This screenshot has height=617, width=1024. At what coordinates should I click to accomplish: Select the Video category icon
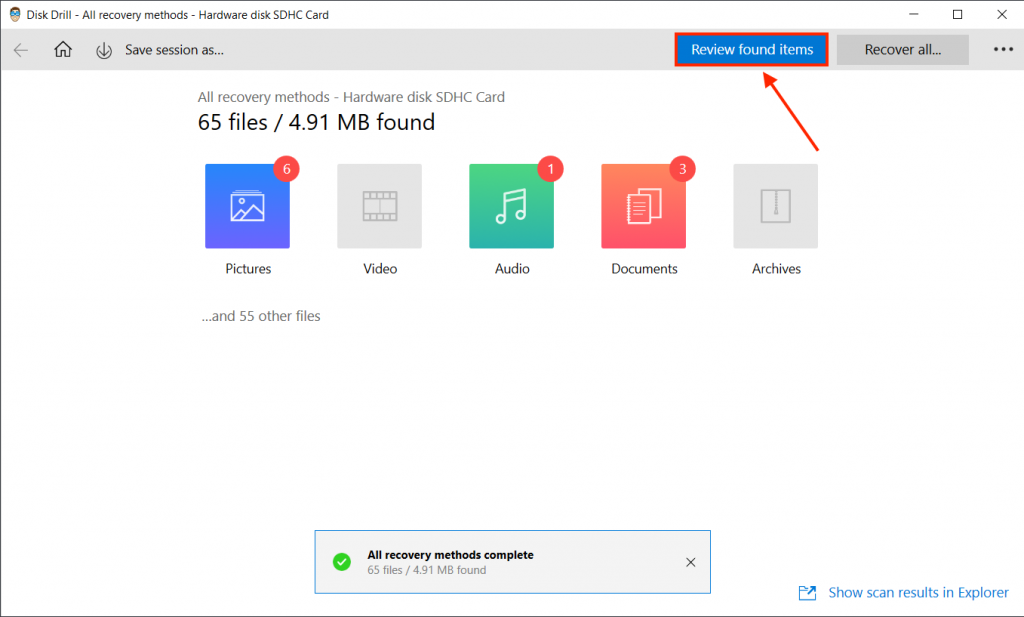pos(379,205)
